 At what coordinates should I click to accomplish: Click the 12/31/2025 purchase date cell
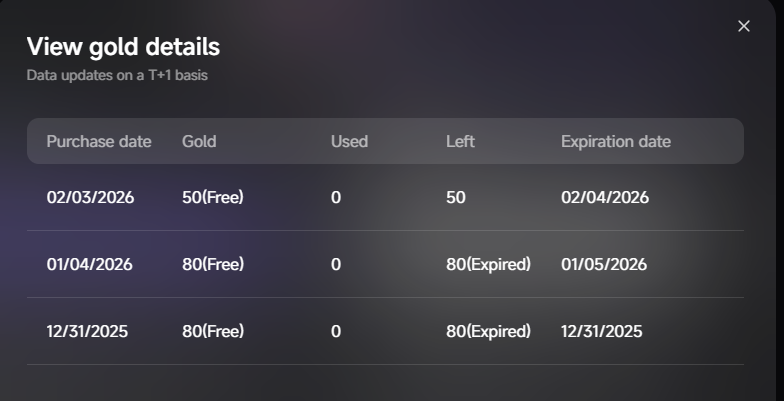87,331
